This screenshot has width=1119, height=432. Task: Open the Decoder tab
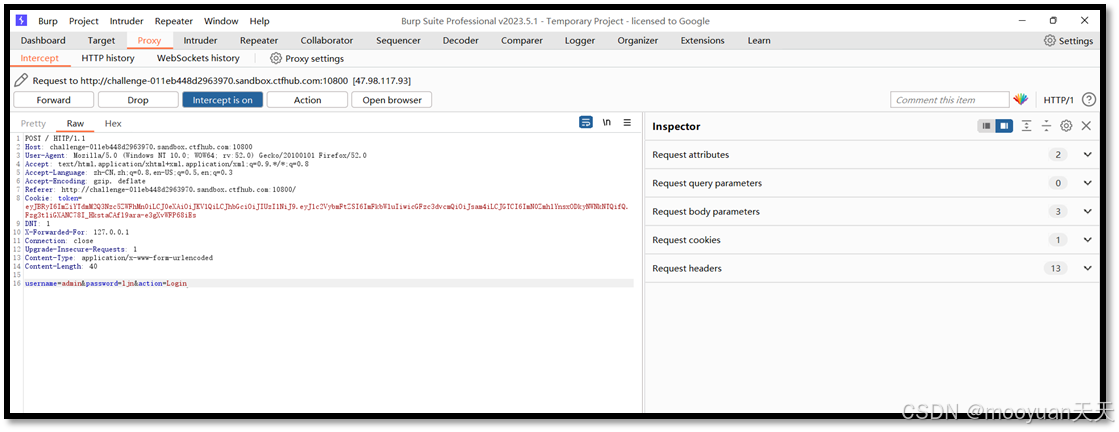[x=460, y=41]
